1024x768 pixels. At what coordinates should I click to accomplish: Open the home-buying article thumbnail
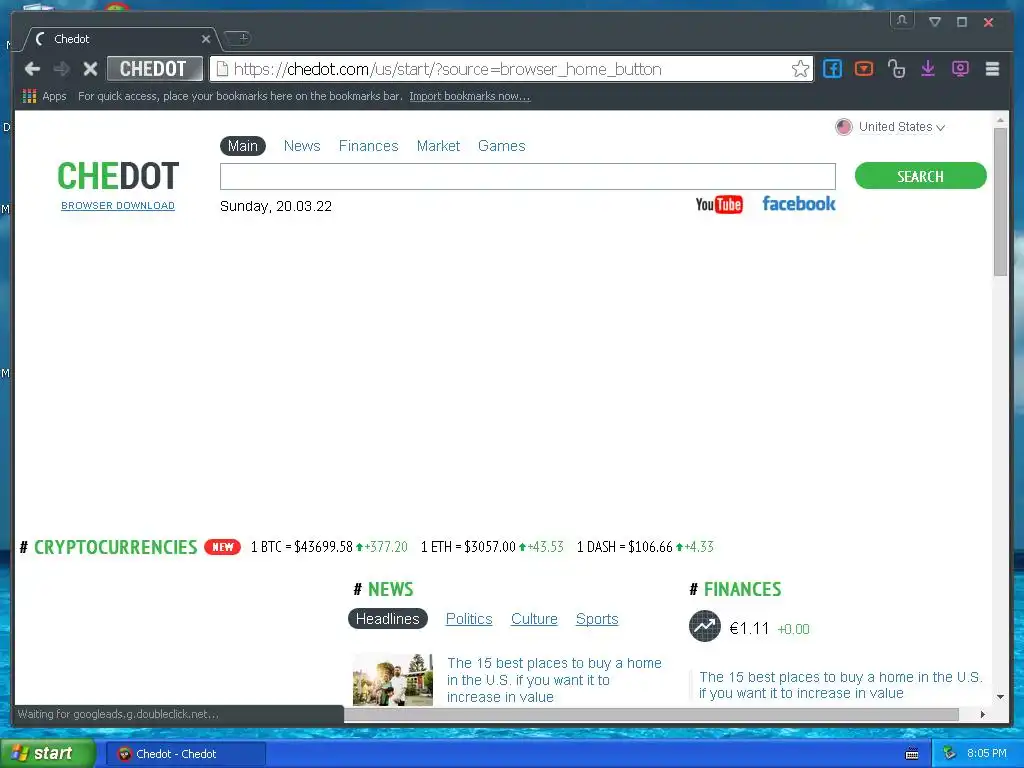pyautogui.click(x=392, y=680)
